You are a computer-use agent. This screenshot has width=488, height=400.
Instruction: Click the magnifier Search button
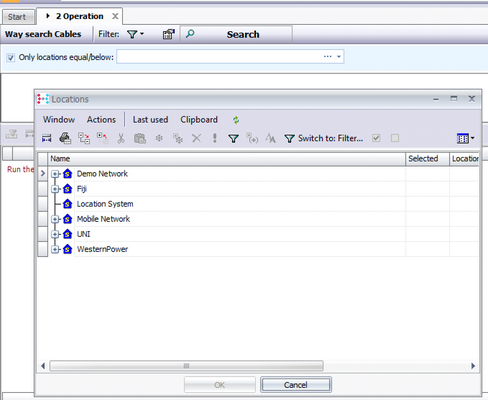[x=236, y=34]
